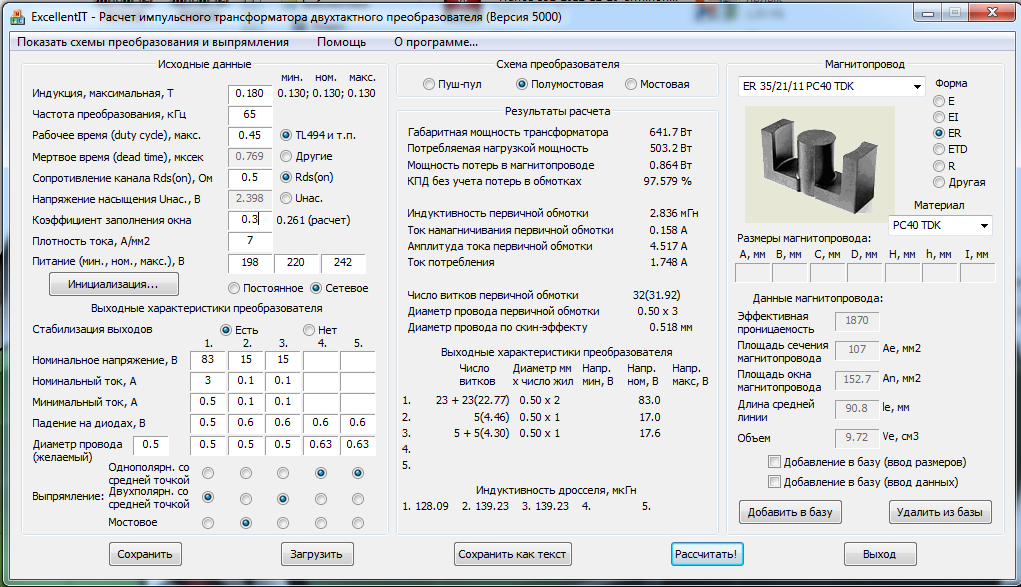Viewport: 1021px width, 587px height.
Task: Select bipolar center-tap rectification for output 1
Action: 208,498
